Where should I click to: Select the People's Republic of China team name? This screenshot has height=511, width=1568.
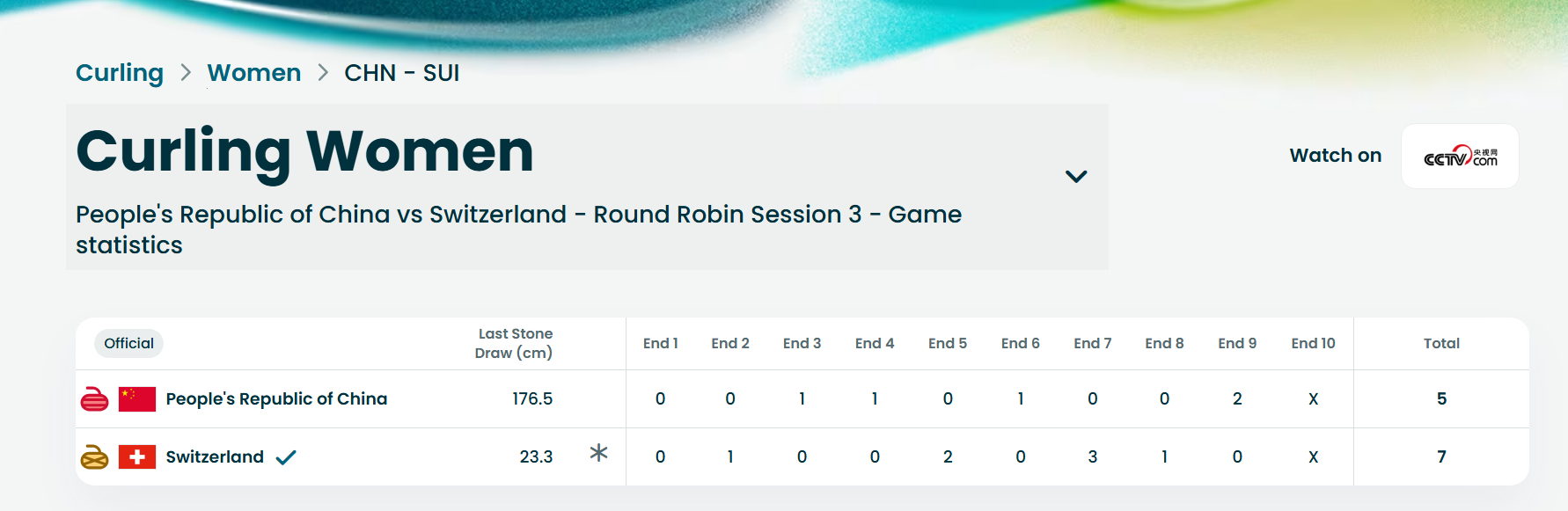point(276,399)
